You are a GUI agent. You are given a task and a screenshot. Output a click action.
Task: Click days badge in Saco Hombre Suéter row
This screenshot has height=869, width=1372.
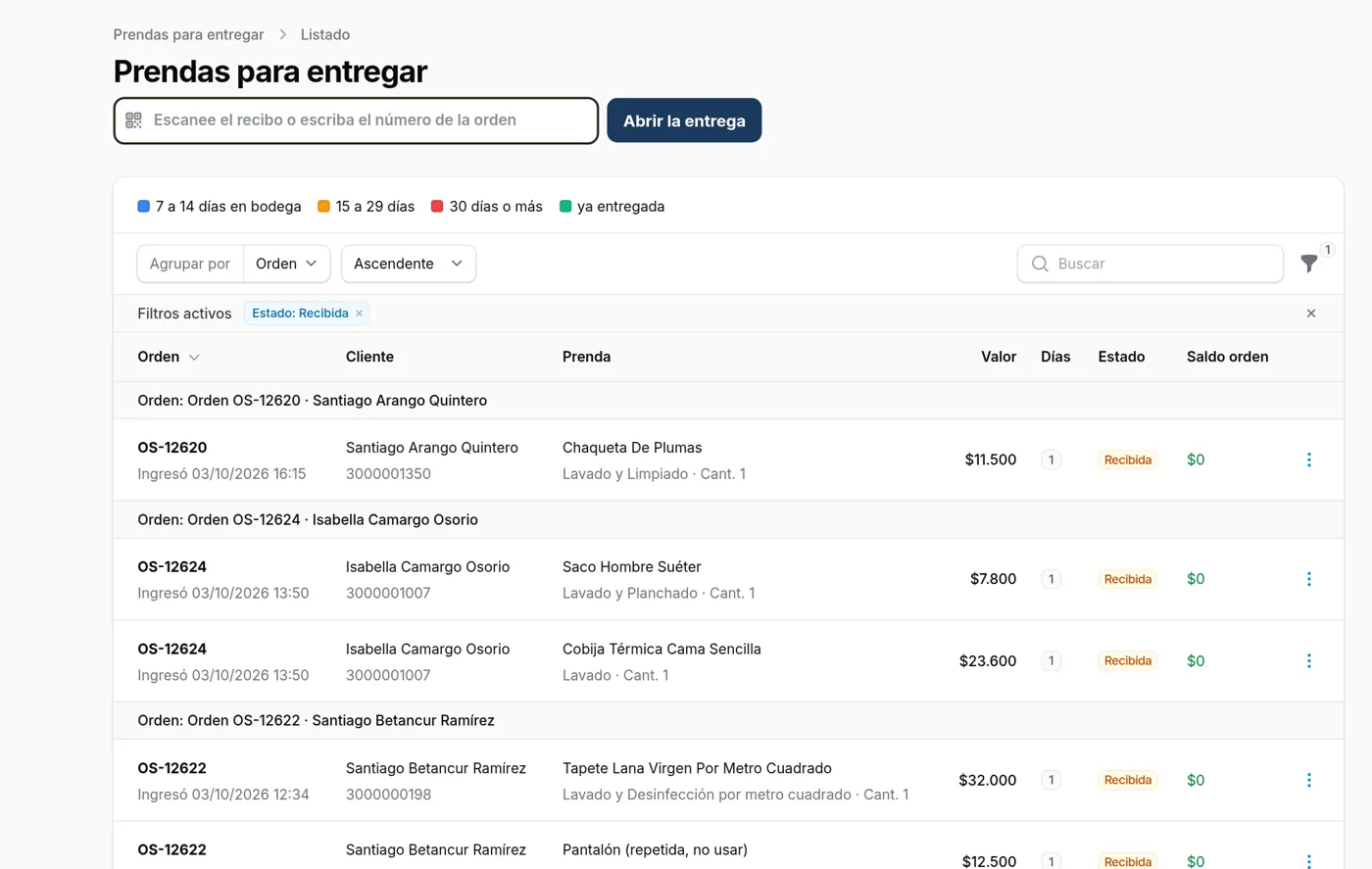coord(1051,579)
